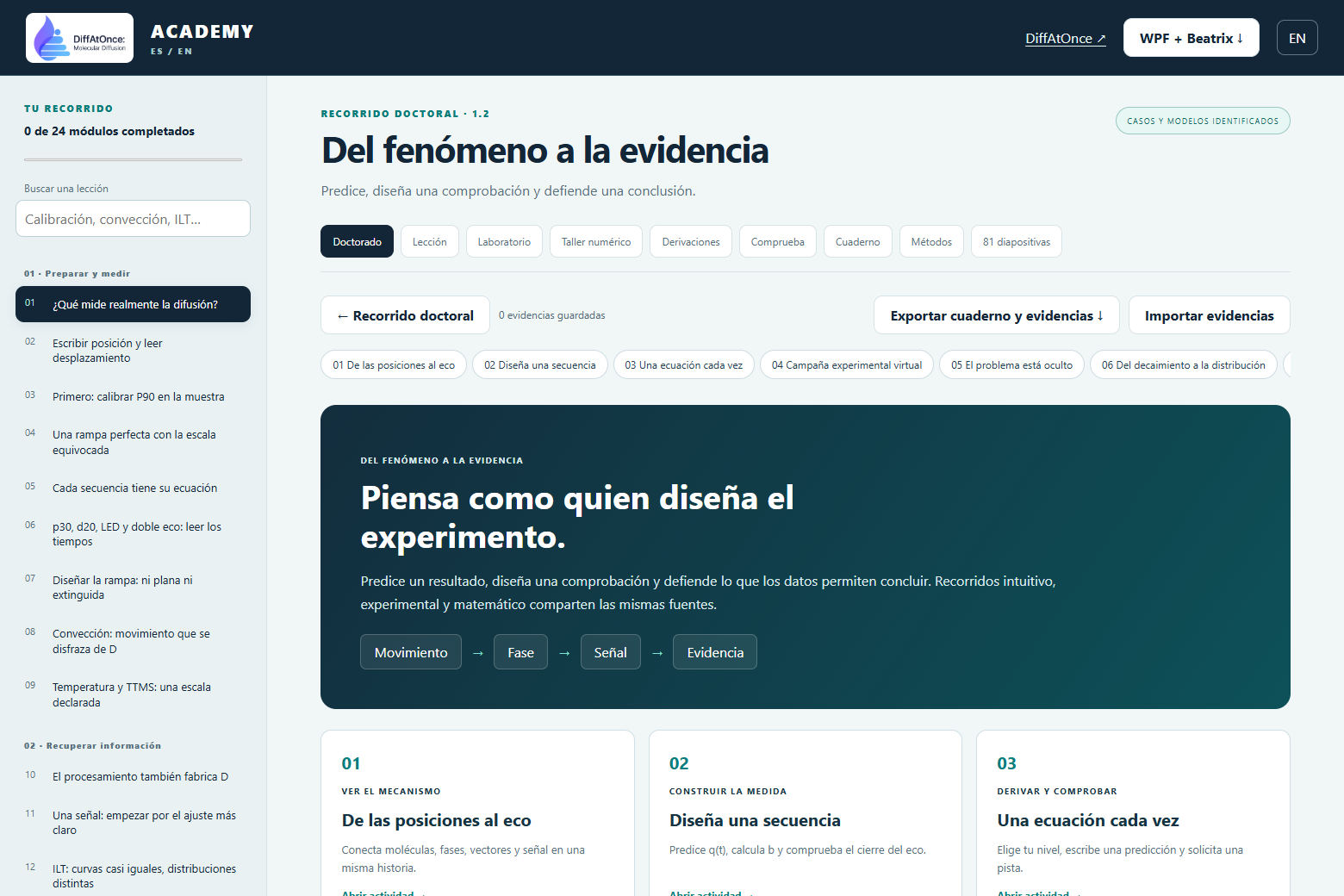Select chip 05 El problema está oculto
1344x896 pixels.
pos(1011,364)
